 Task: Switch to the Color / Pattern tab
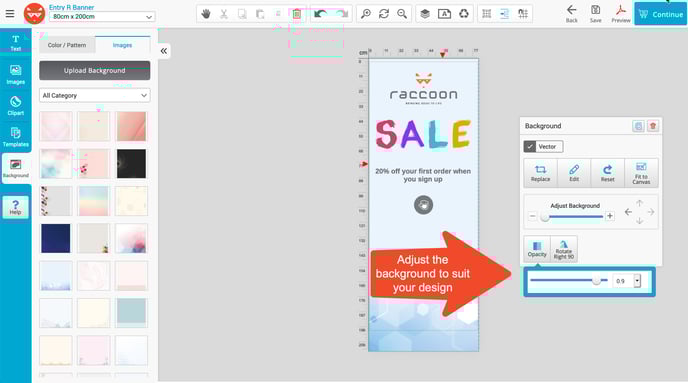point(67,45)
